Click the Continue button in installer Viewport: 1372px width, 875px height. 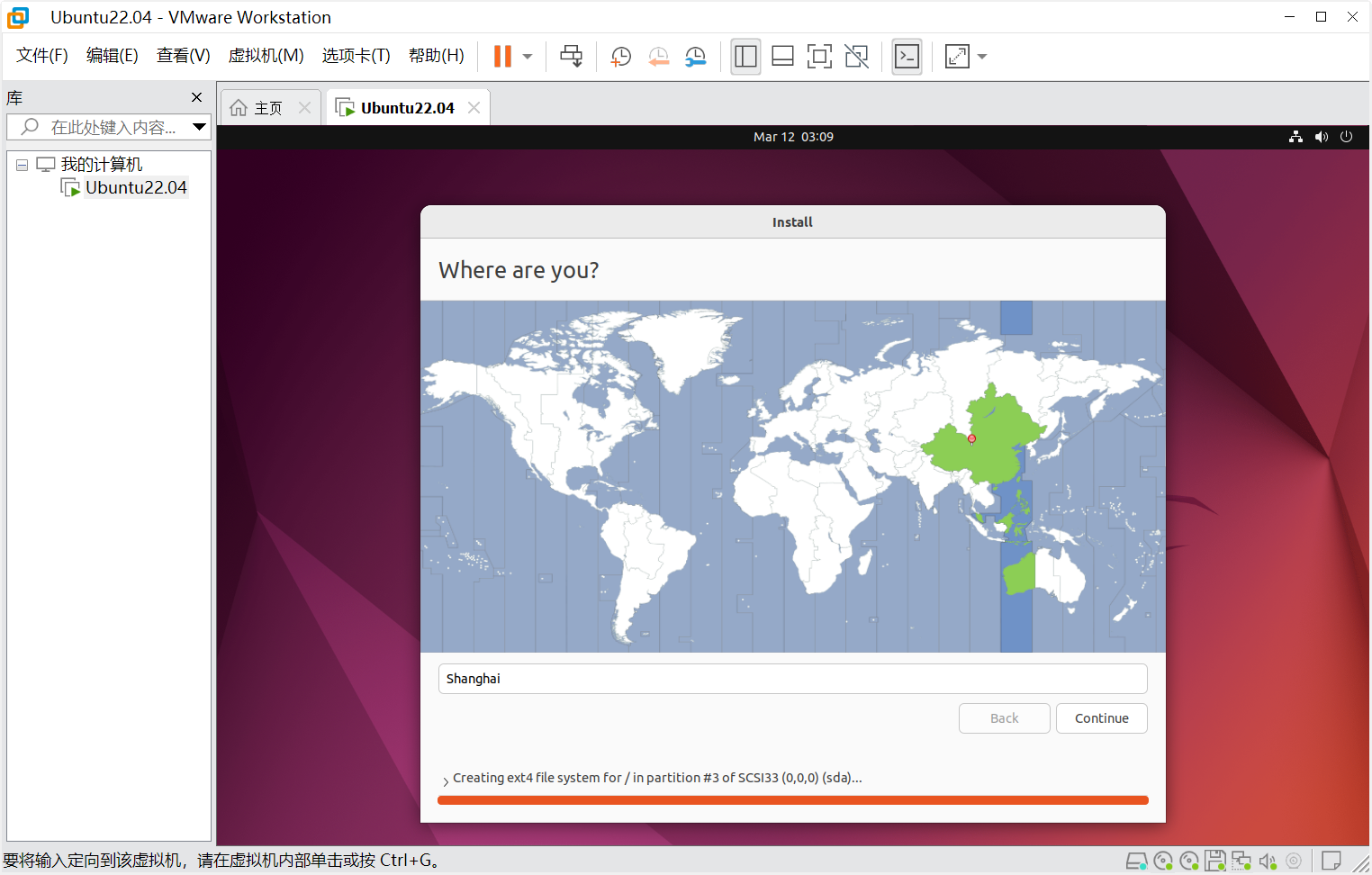point(1101,718)
